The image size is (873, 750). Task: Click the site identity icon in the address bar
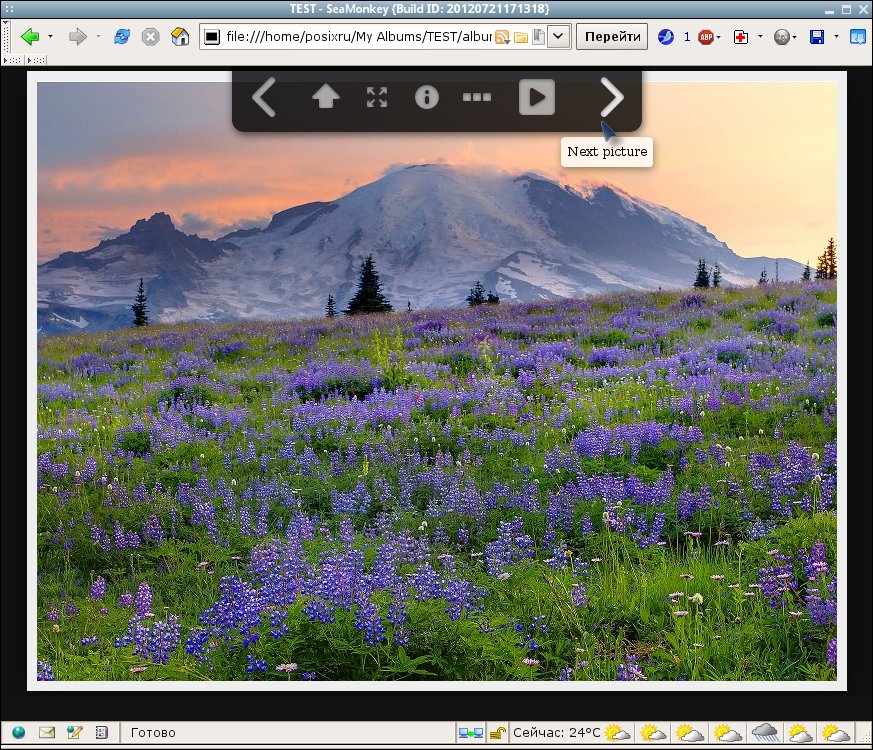[212, 37]
